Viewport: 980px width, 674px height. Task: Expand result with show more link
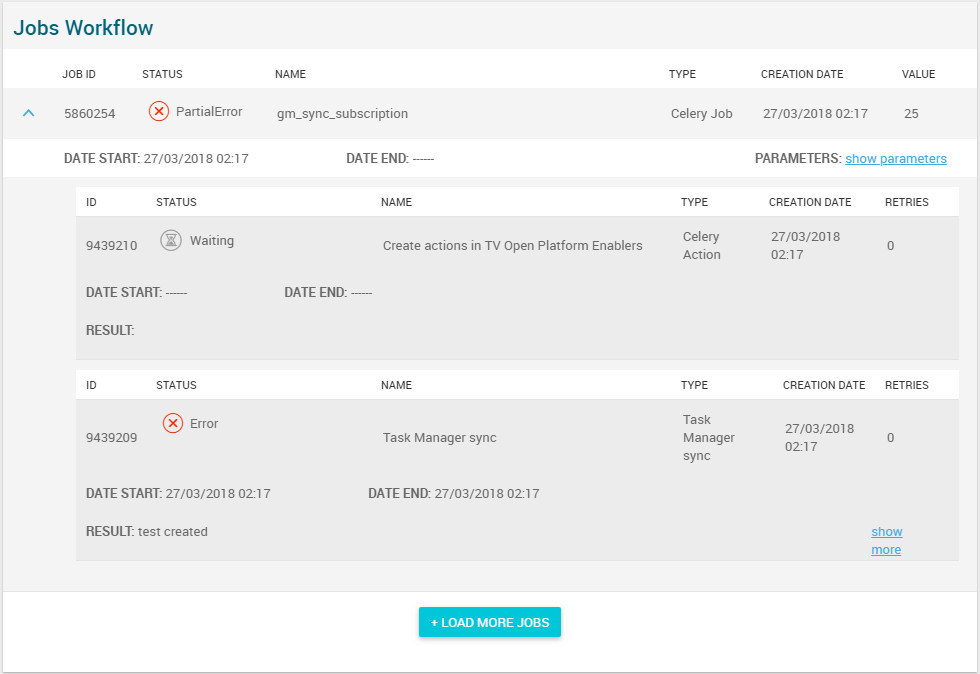(x=886, y=540)
